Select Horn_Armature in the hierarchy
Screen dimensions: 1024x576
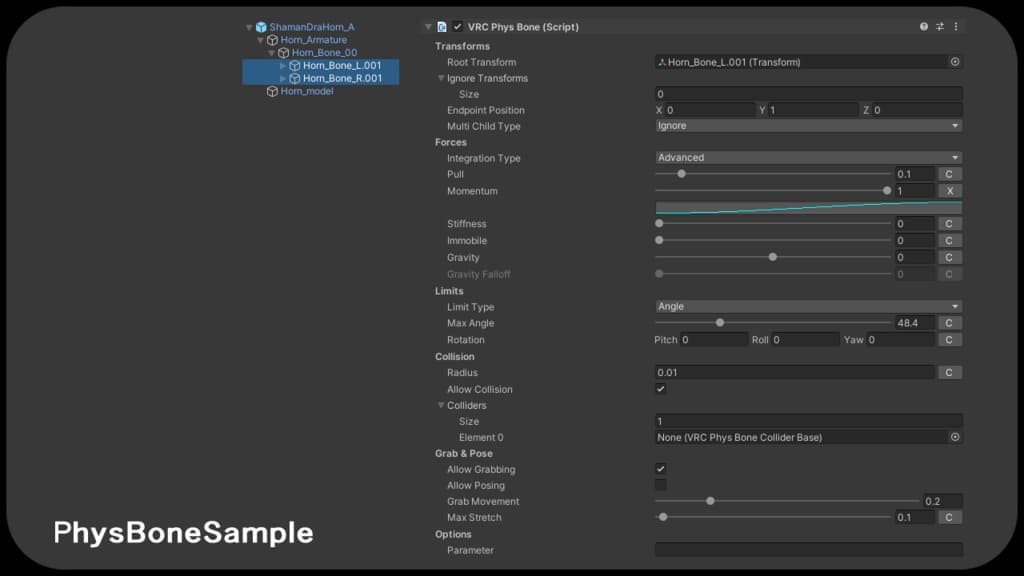pos(313,40)
